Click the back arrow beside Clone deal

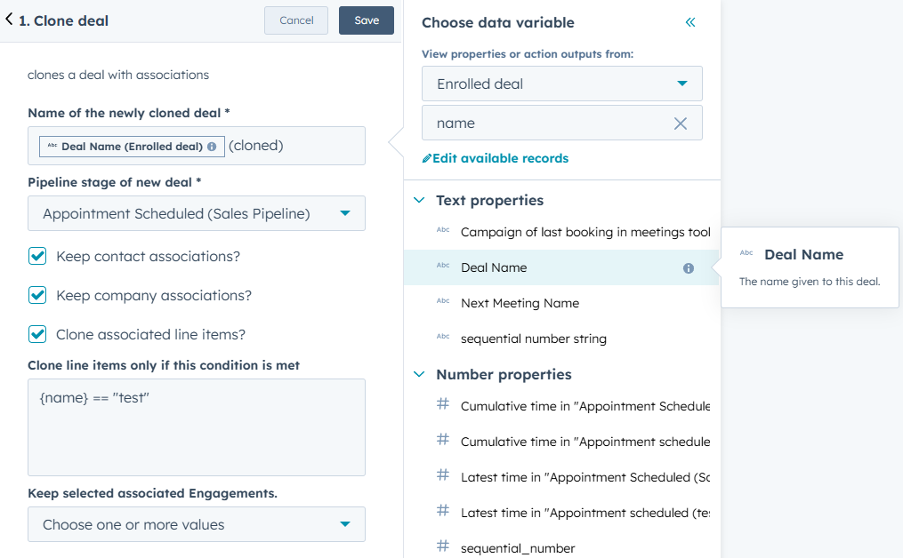(10, 20)
